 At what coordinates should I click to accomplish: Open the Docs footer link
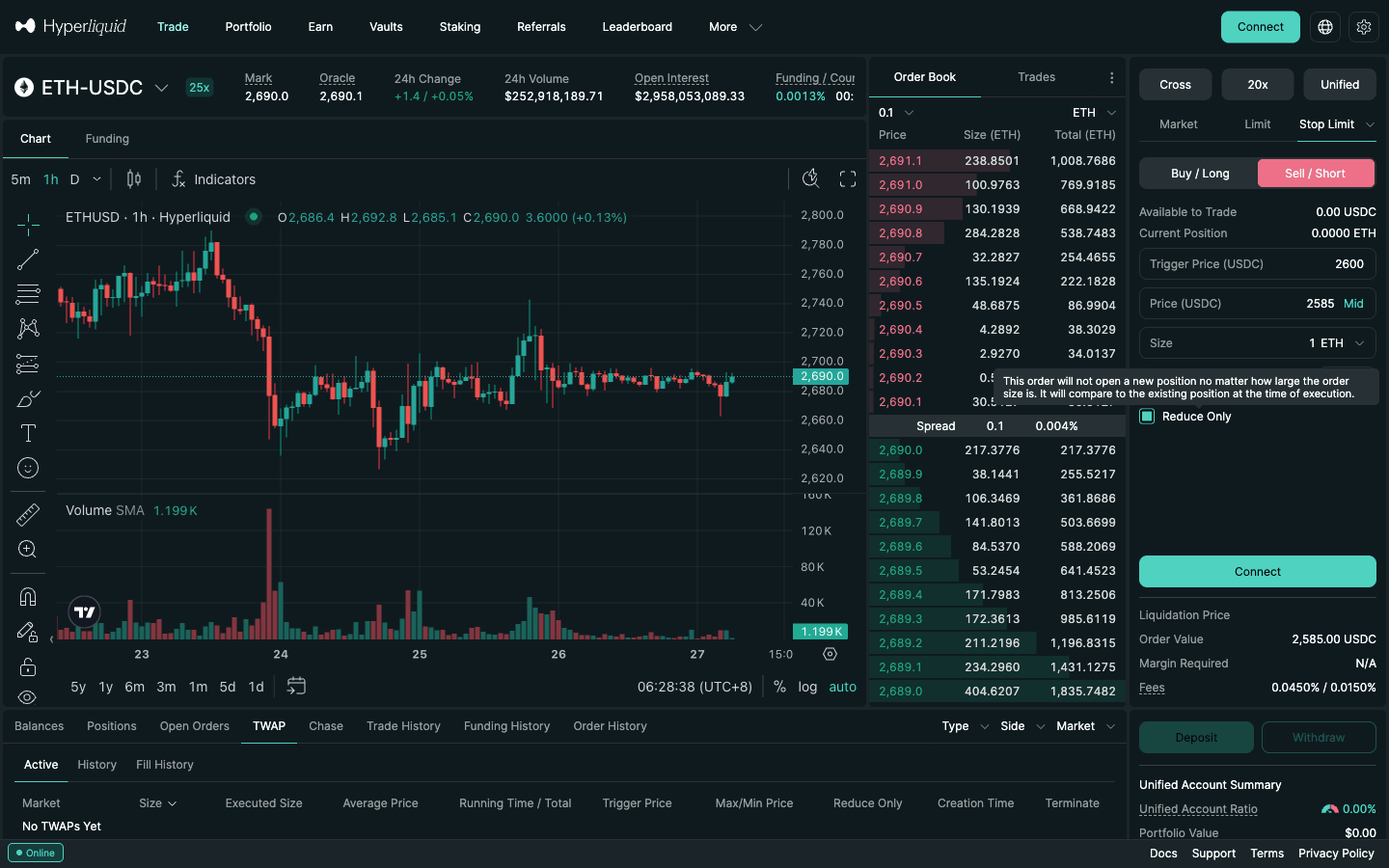pos(1163,854)
